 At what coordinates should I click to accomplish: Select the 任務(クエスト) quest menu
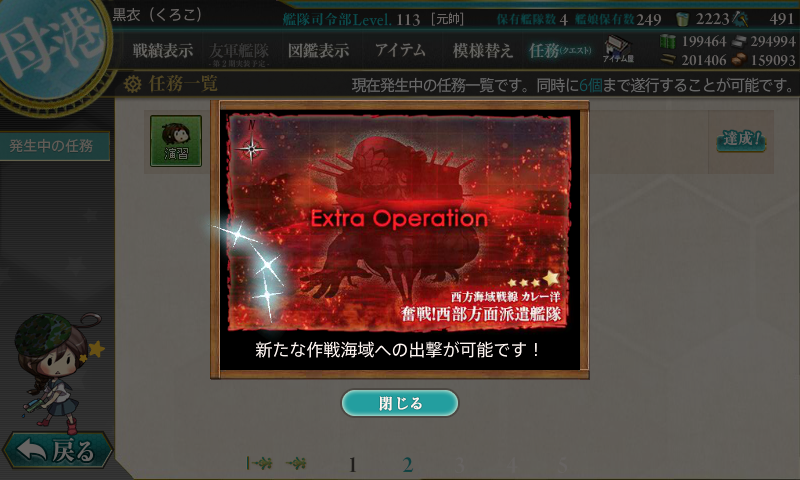(560, 50)
